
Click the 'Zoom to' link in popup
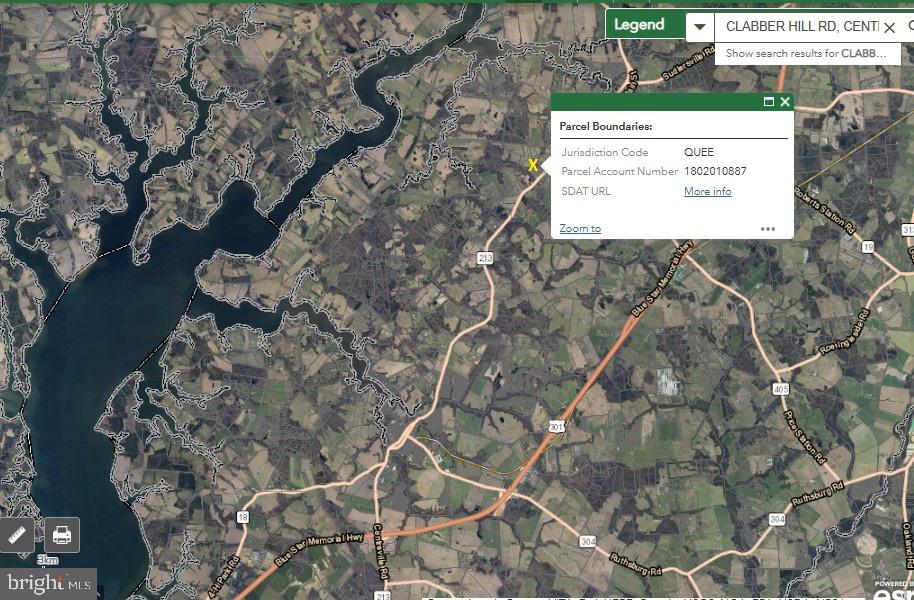tap(580, 228)
